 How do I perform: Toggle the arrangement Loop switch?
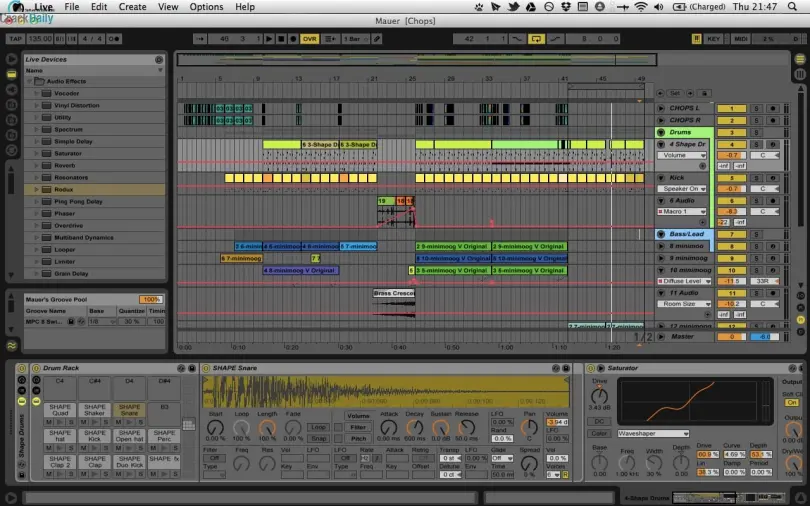536,39
